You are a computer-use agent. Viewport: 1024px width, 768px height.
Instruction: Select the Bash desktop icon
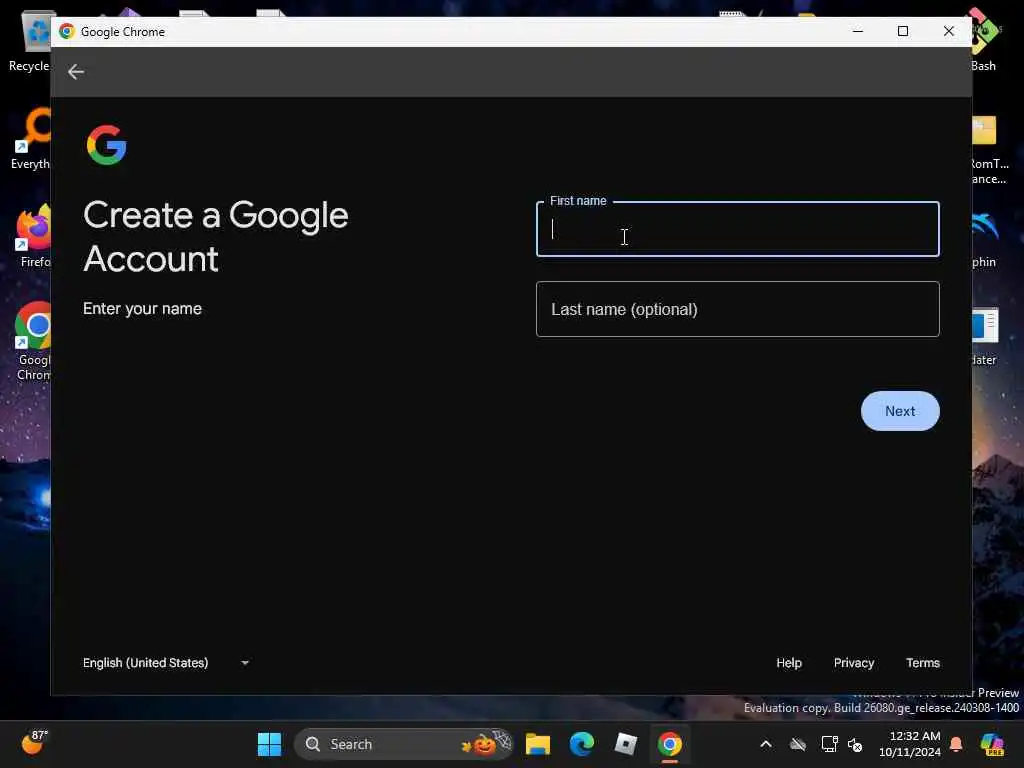click(x=984, y=39)
